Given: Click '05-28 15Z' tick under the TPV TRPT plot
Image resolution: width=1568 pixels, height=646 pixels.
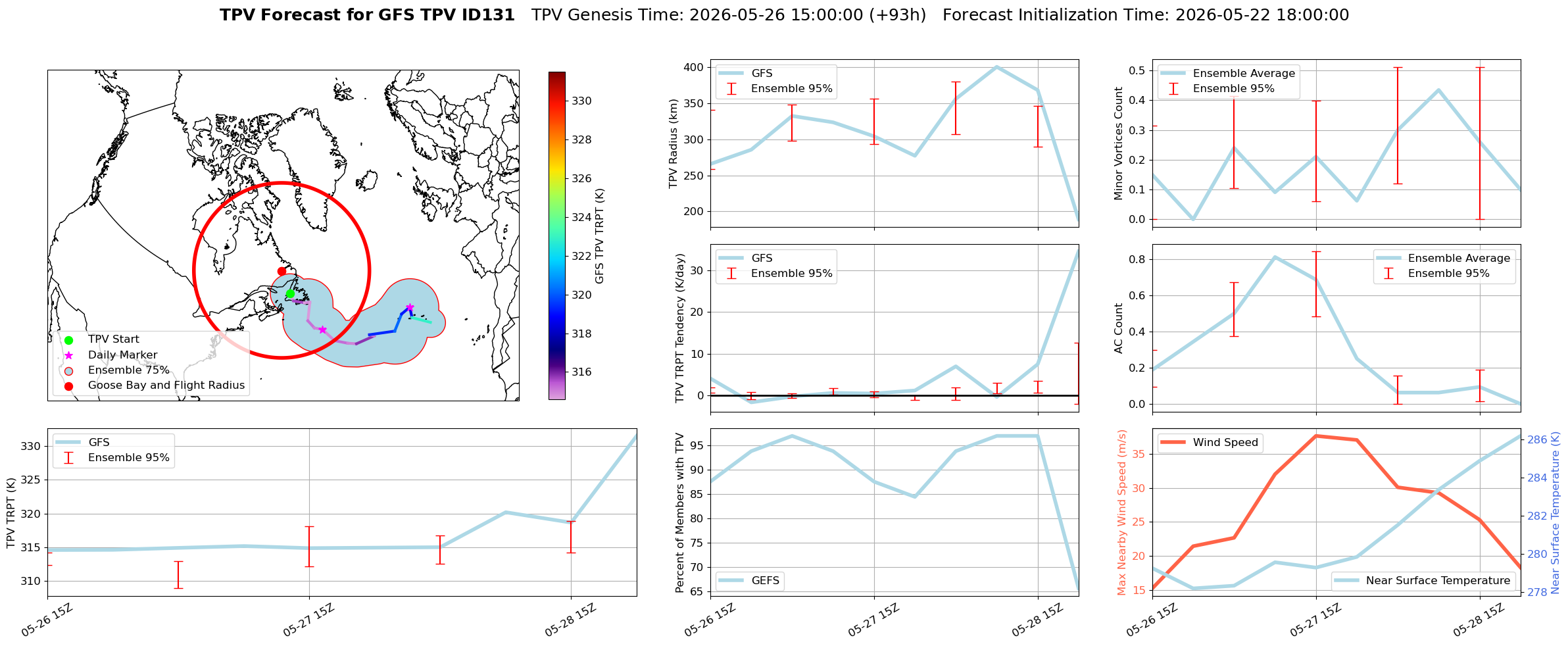Looking at the screenshot, I should (570, 620).
